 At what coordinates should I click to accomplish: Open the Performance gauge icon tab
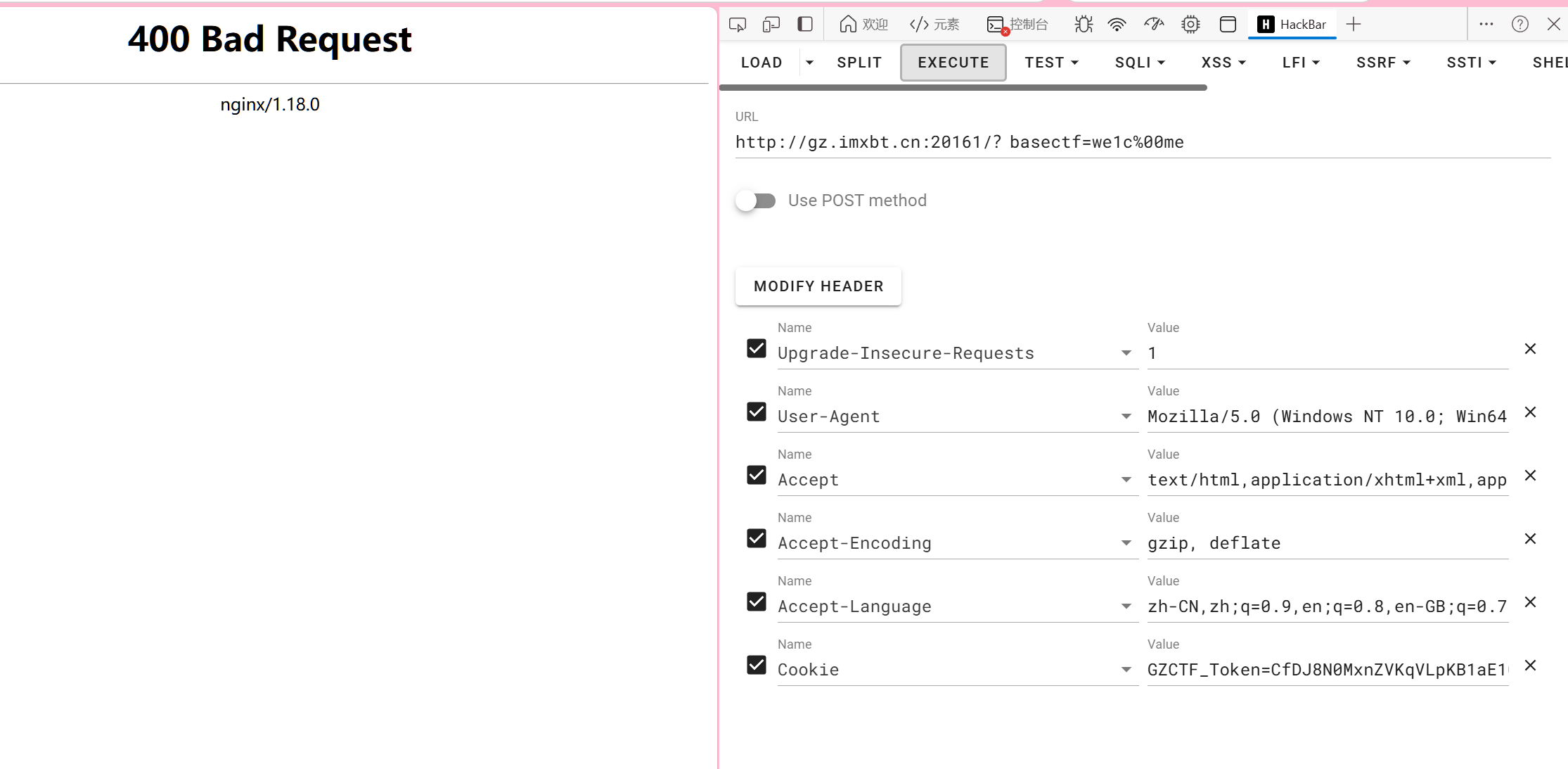[x=1154, y=25]
